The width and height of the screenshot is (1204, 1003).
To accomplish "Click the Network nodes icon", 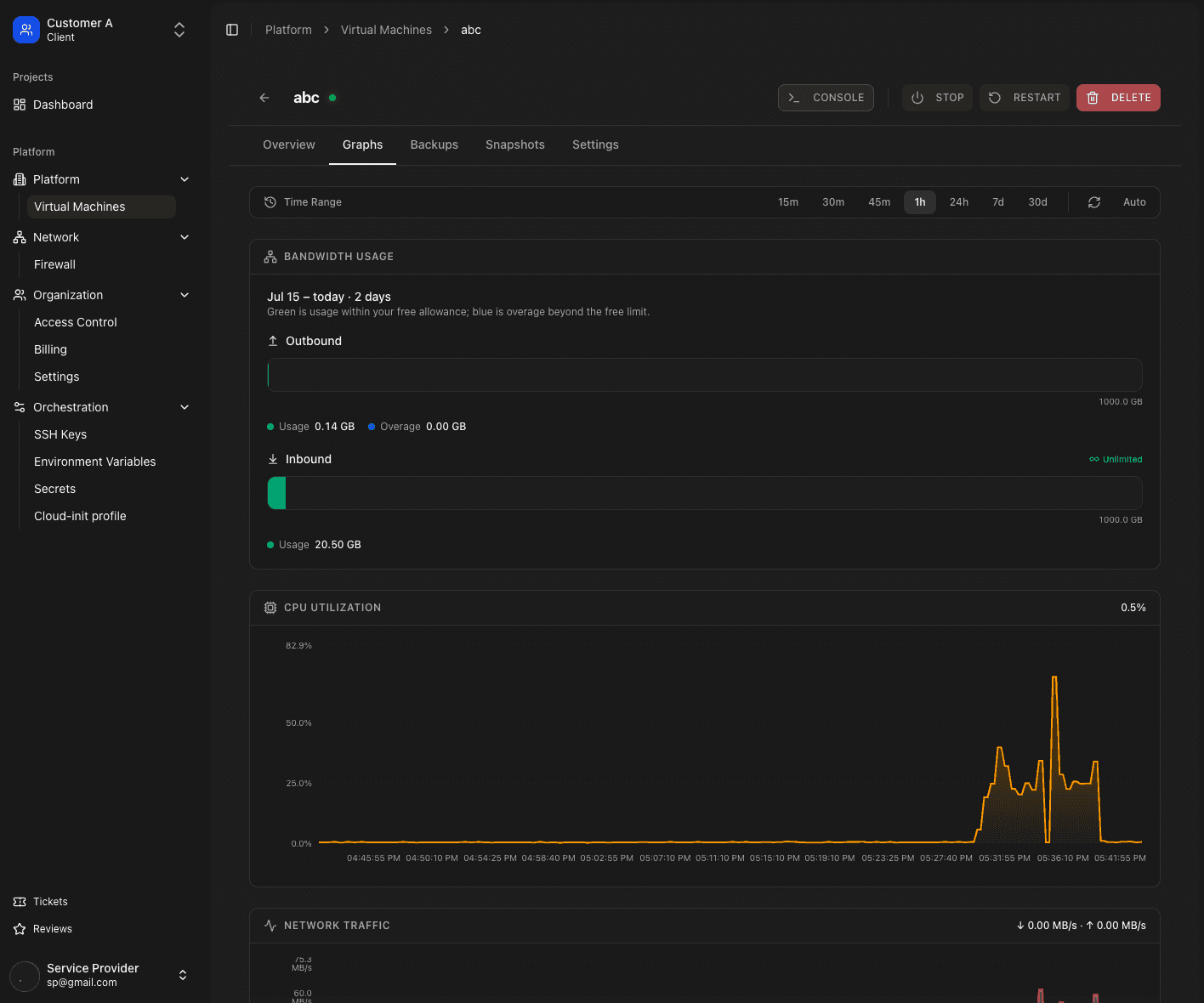I will tap(20, 237).
